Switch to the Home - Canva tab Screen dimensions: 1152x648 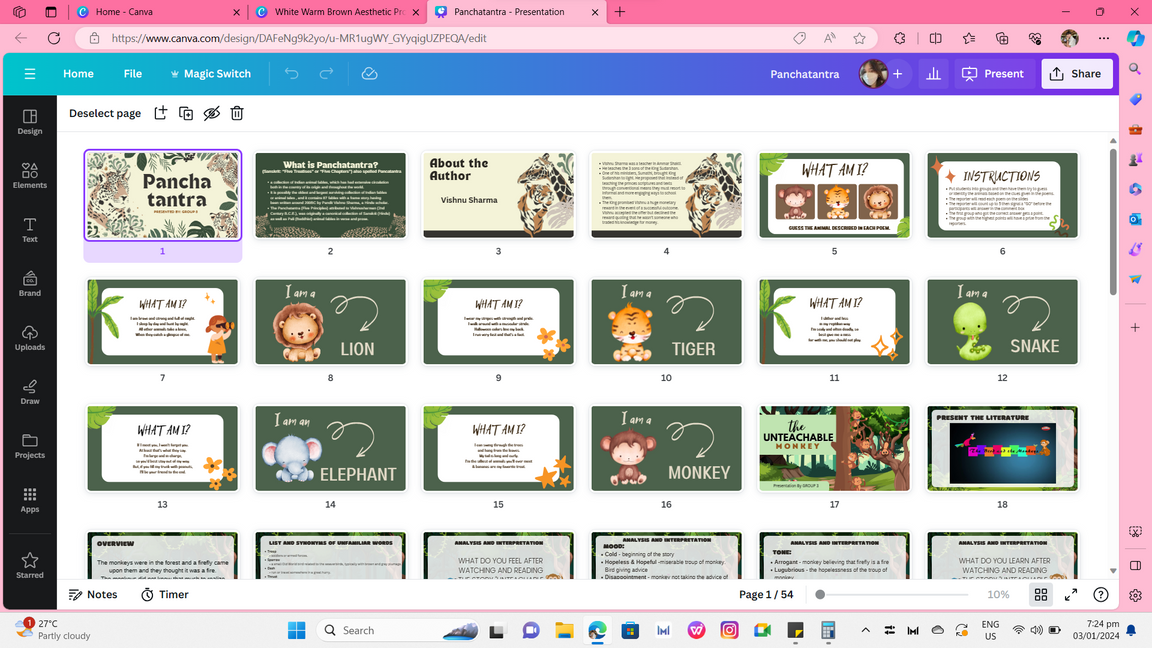point(160,12)
